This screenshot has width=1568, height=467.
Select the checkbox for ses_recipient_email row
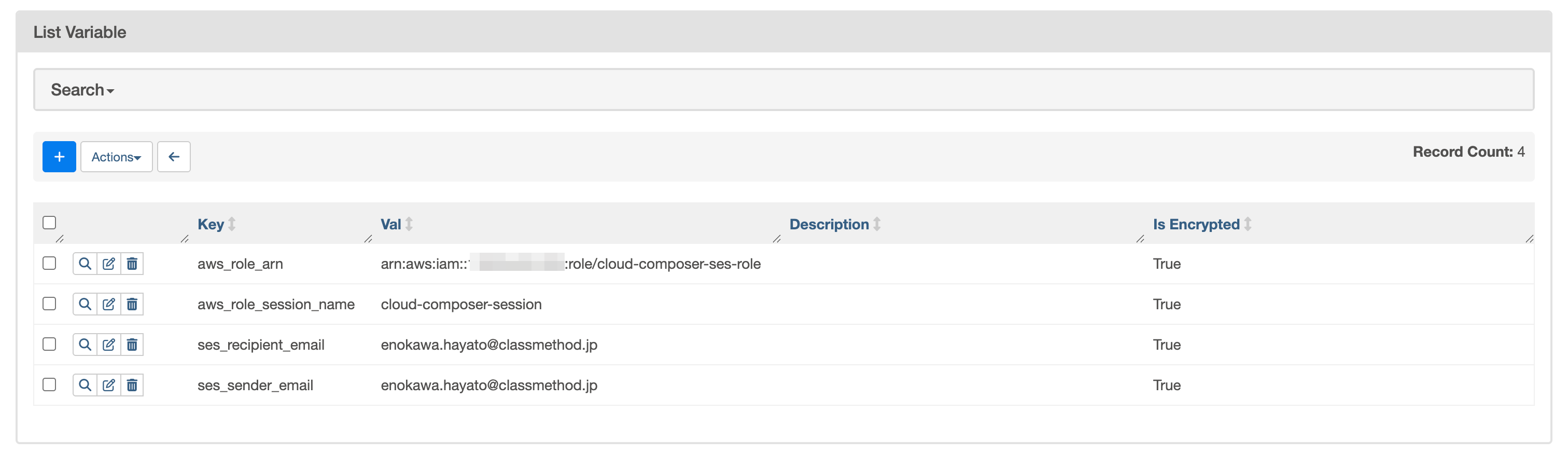49,344
